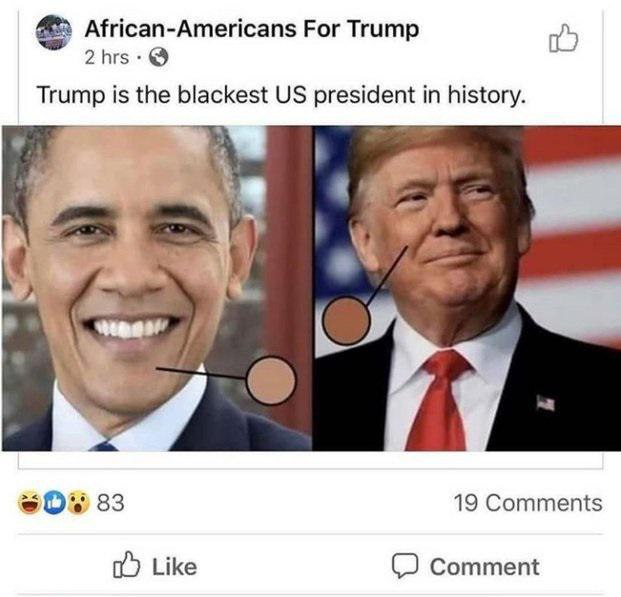Viewport: 621px width, 597px height.
Task: Click the Wow reaction emoji
Action: (78, 502)
